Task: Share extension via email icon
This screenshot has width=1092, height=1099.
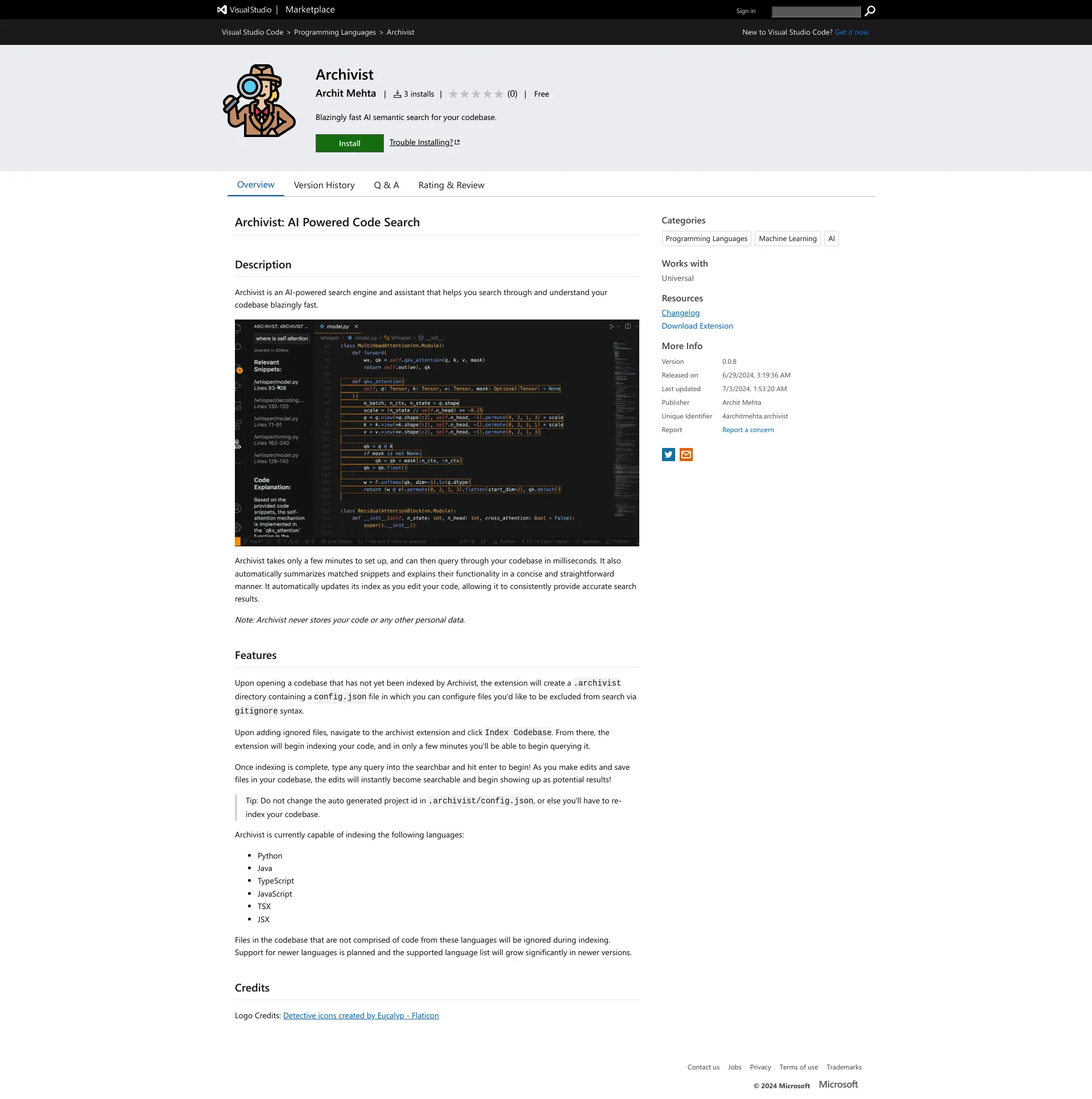Action: pos(686,454)
